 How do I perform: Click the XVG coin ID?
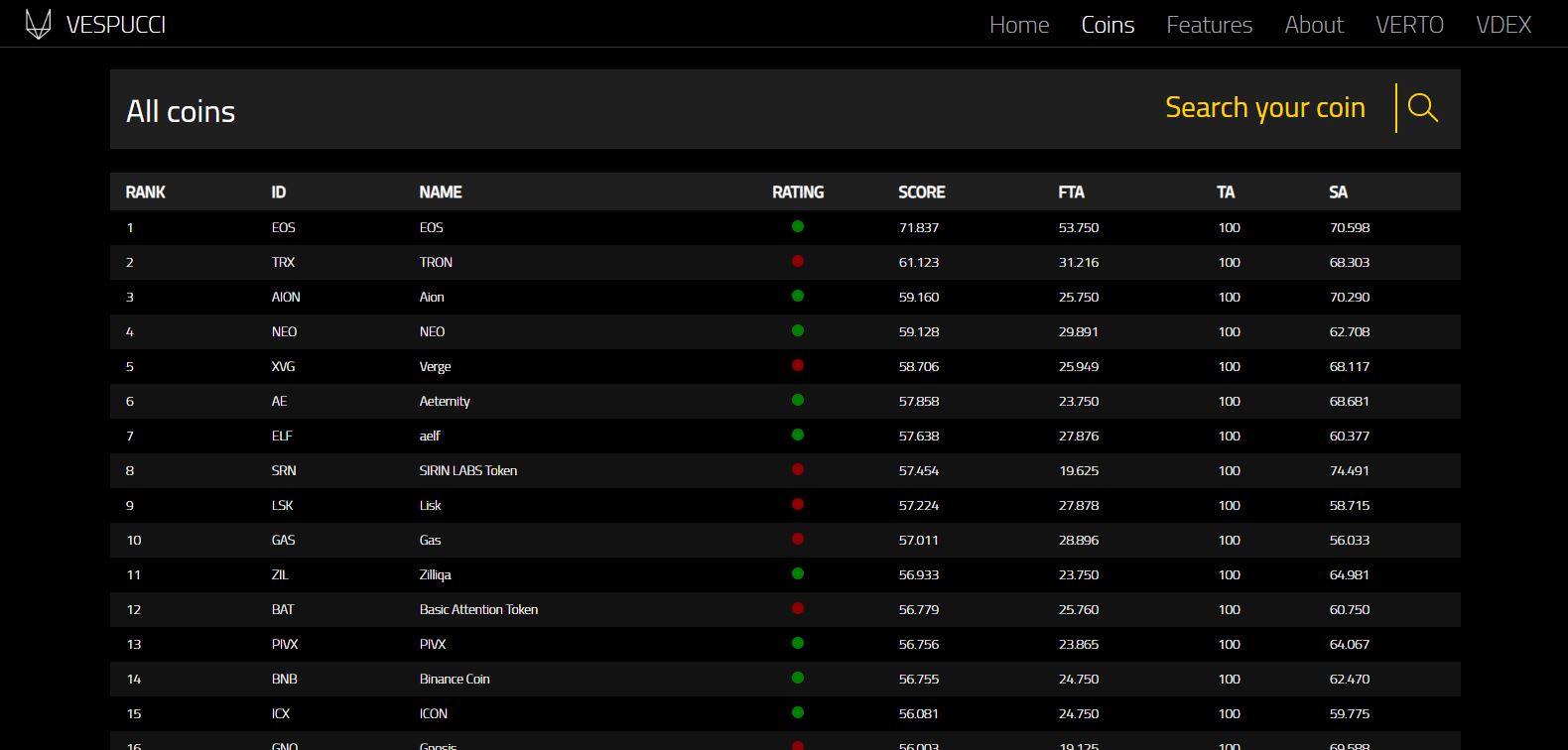click(283, 367)
